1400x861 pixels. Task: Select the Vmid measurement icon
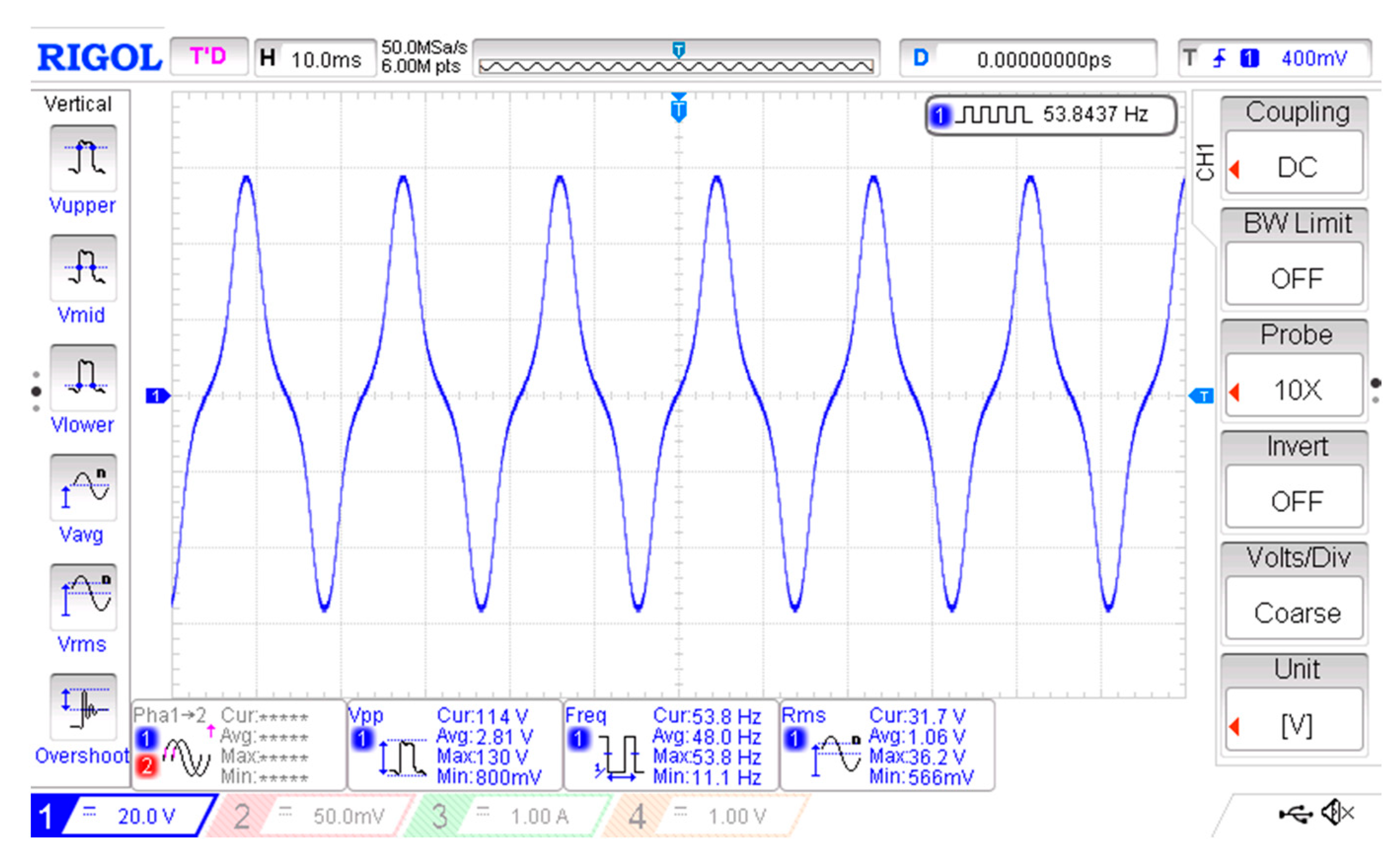point(83,268)
